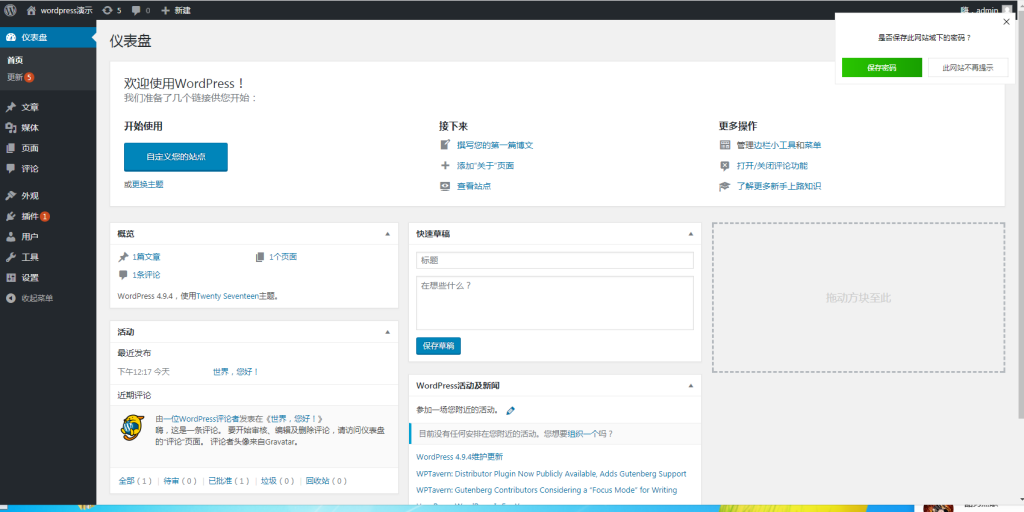
Task: Open WPTavern Gutenberg Focus Mode news link
Action: (547, 490)
